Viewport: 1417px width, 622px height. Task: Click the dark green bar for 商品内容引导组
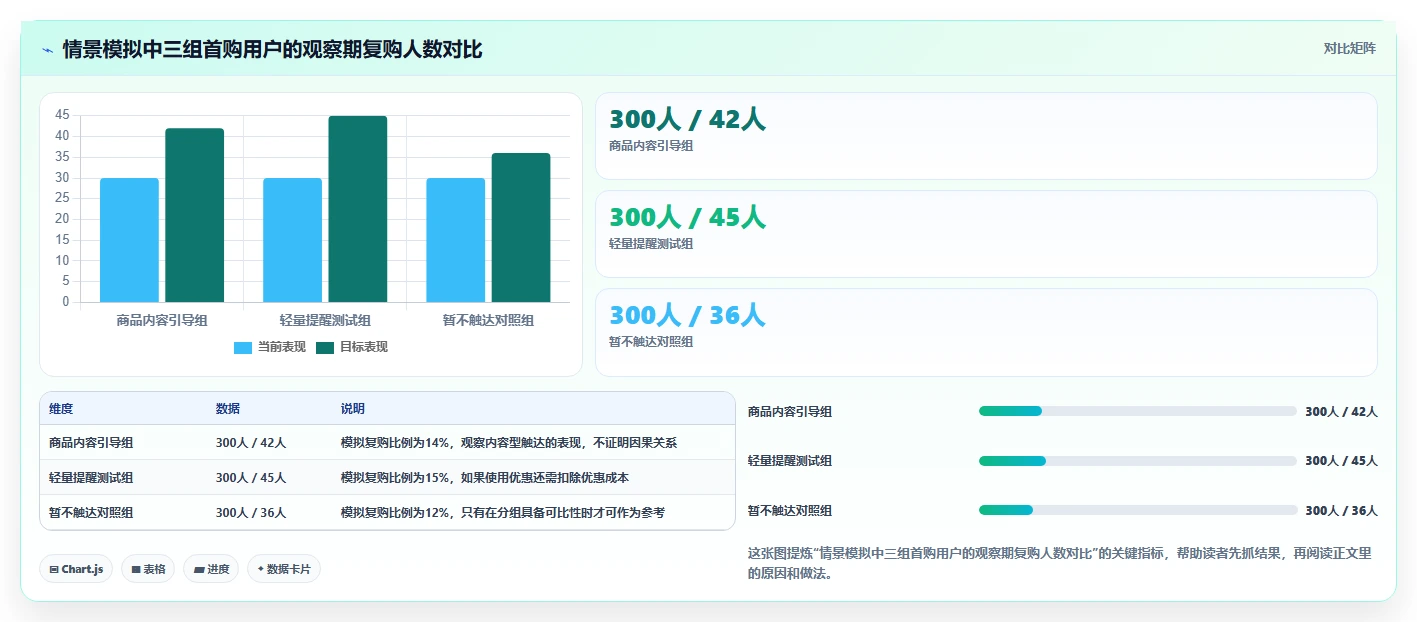(194, 215)
